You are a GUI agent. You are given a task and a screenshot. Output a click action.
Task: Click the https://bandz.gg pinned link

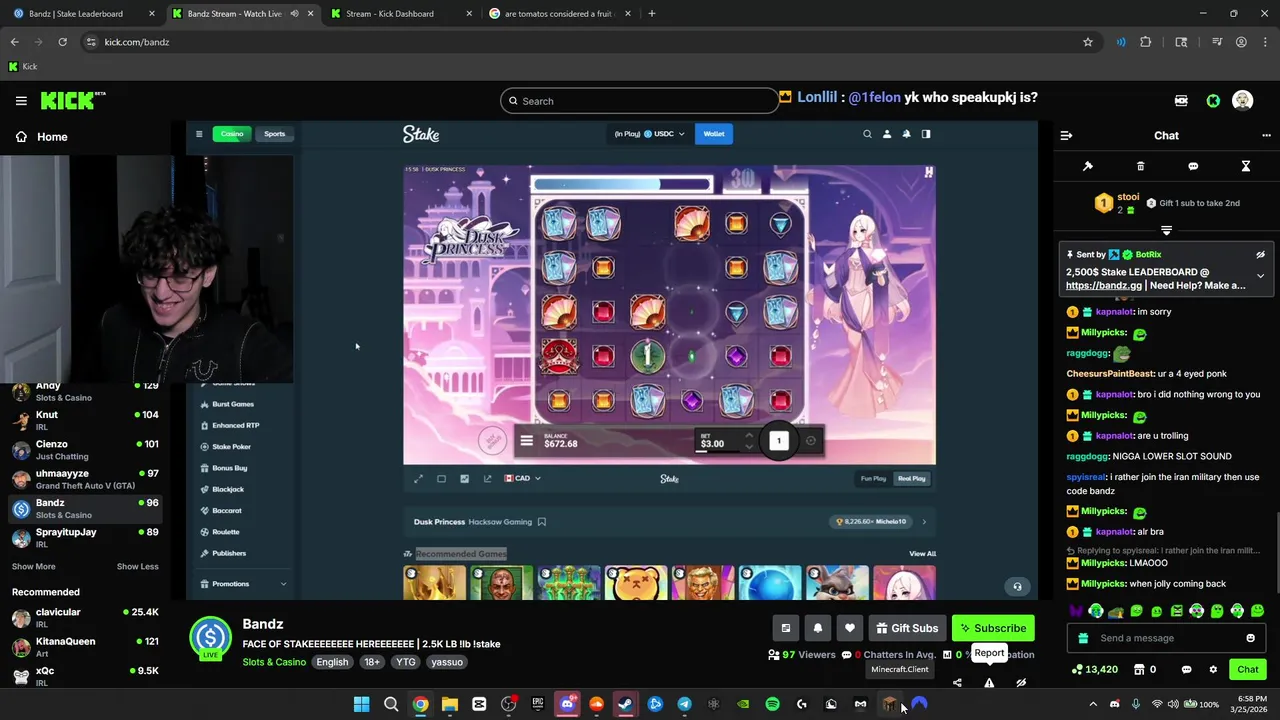pos(1104,285)
